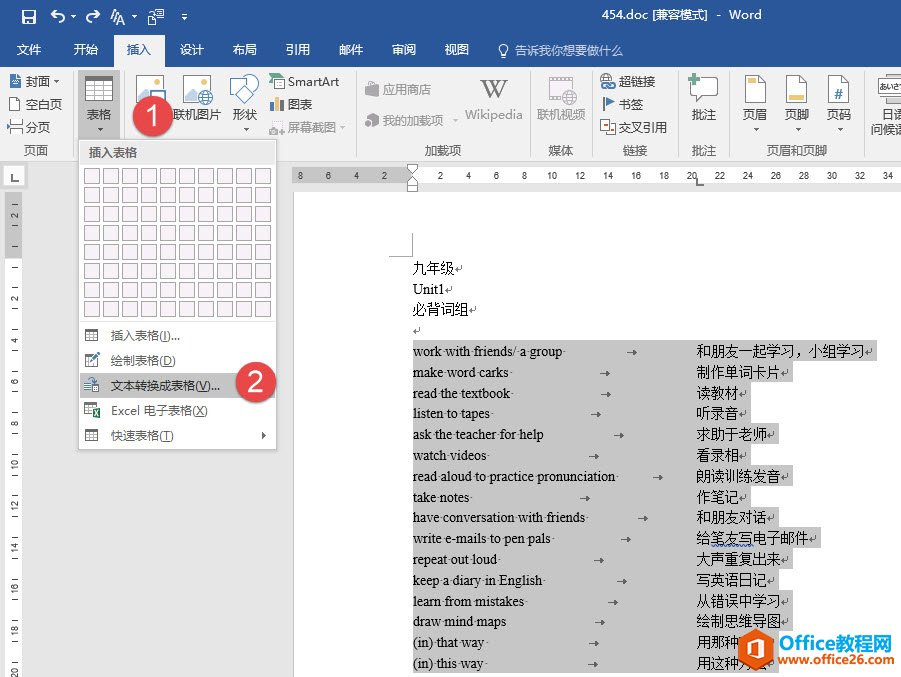Click the Undo arrow icon
The width and height of the screenshot is (901, 677).
58,16
